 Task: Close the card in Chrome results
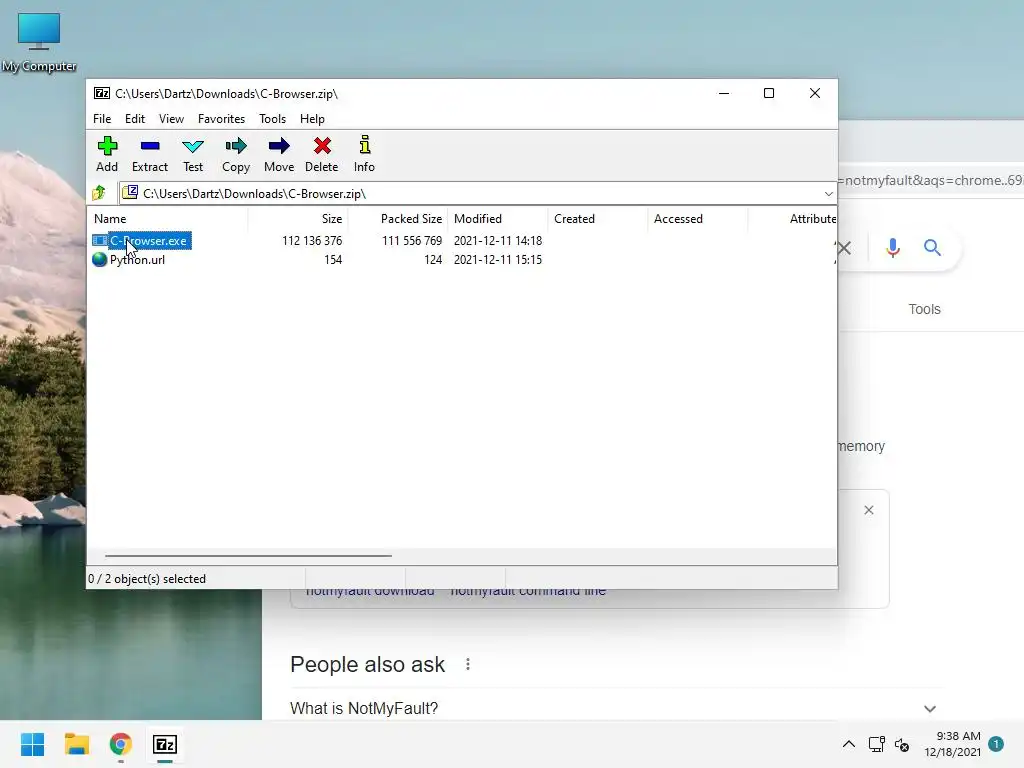click(x=869, y=510)
